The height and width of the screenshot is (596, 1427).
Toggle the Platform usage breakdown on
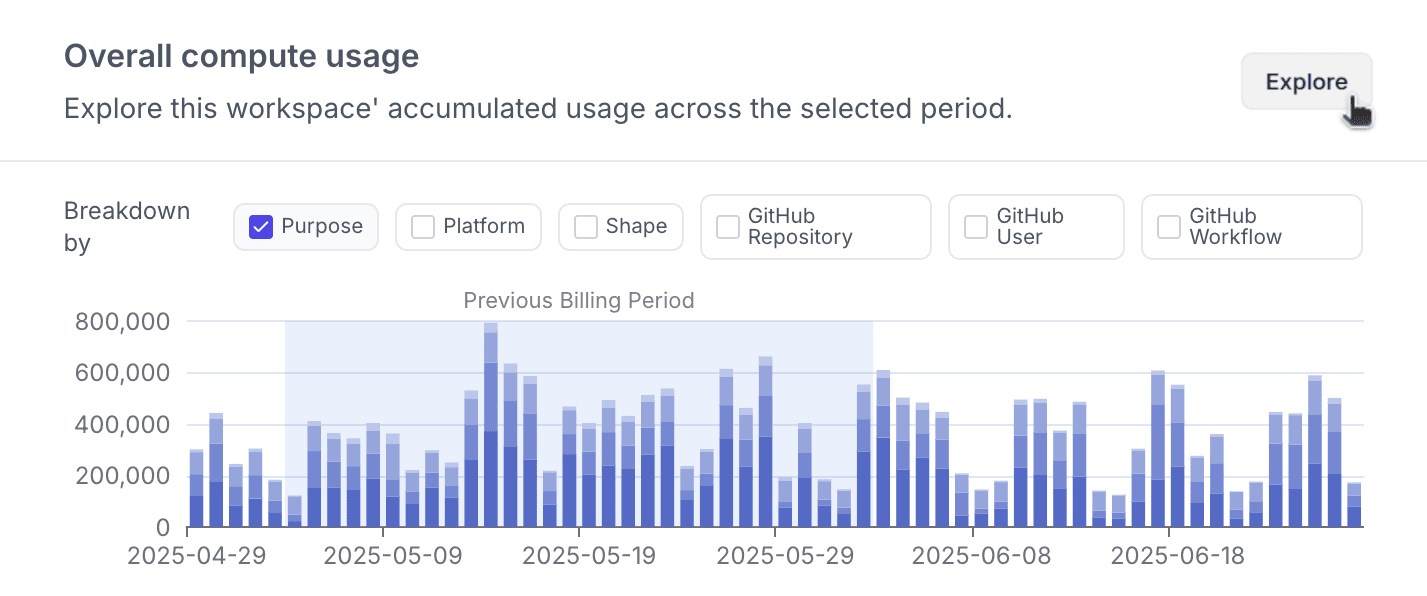click(421, 226)
